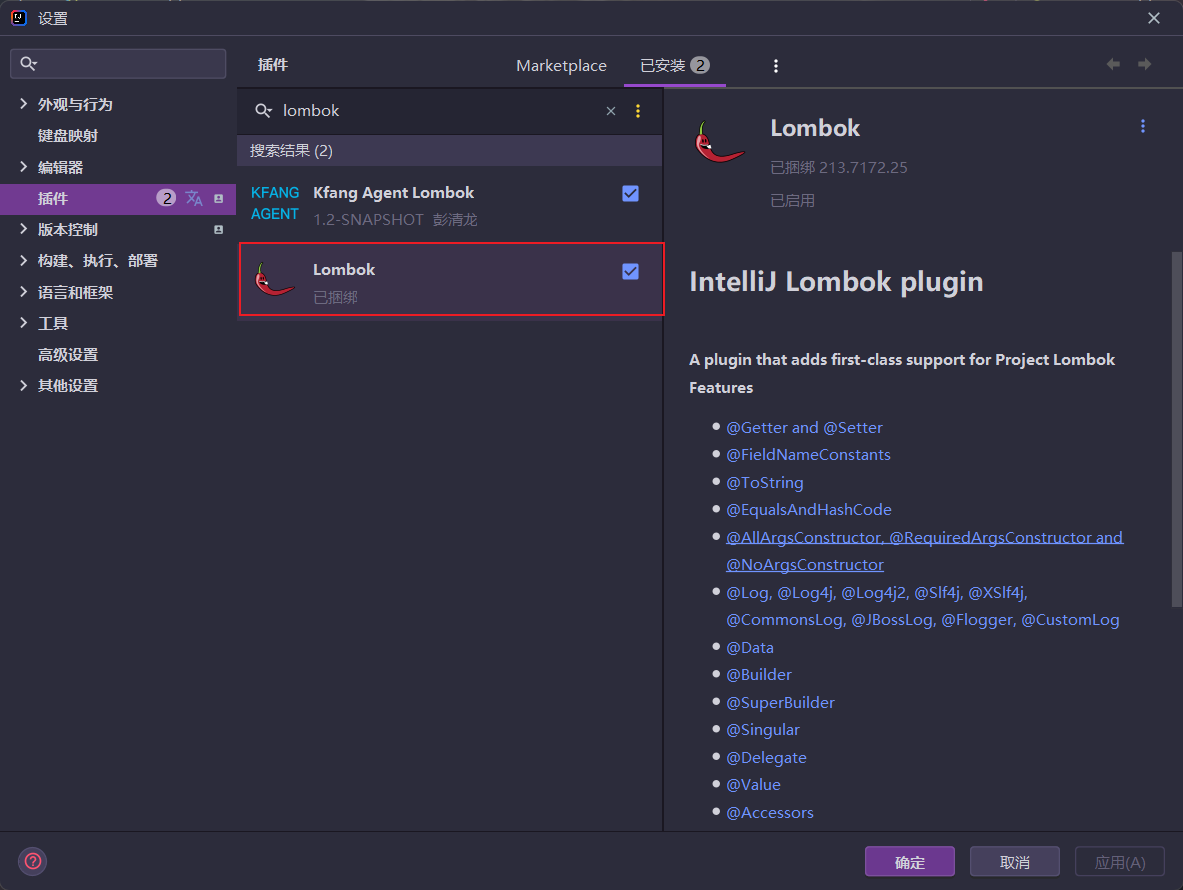Click the description panel vertical scrollbar

coord(1176,429)
